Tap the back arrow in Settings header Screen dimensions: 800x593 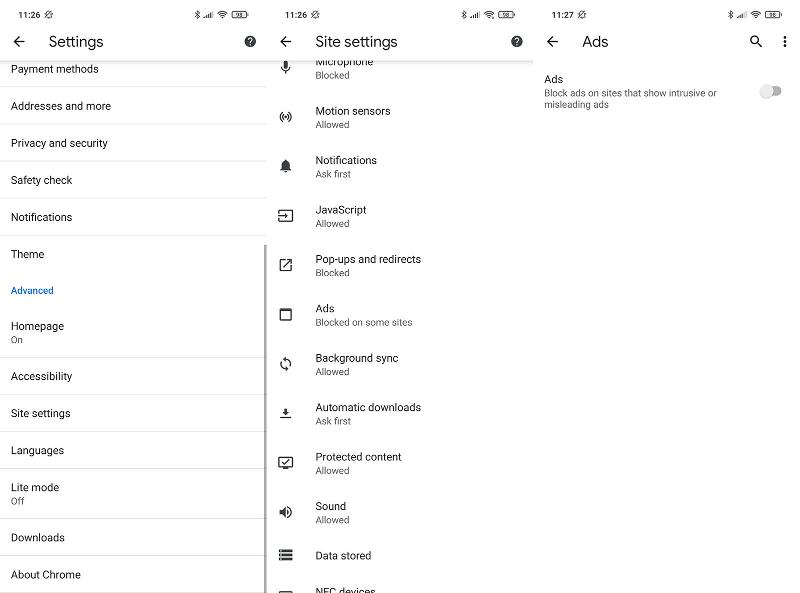(x=19, y=42)
